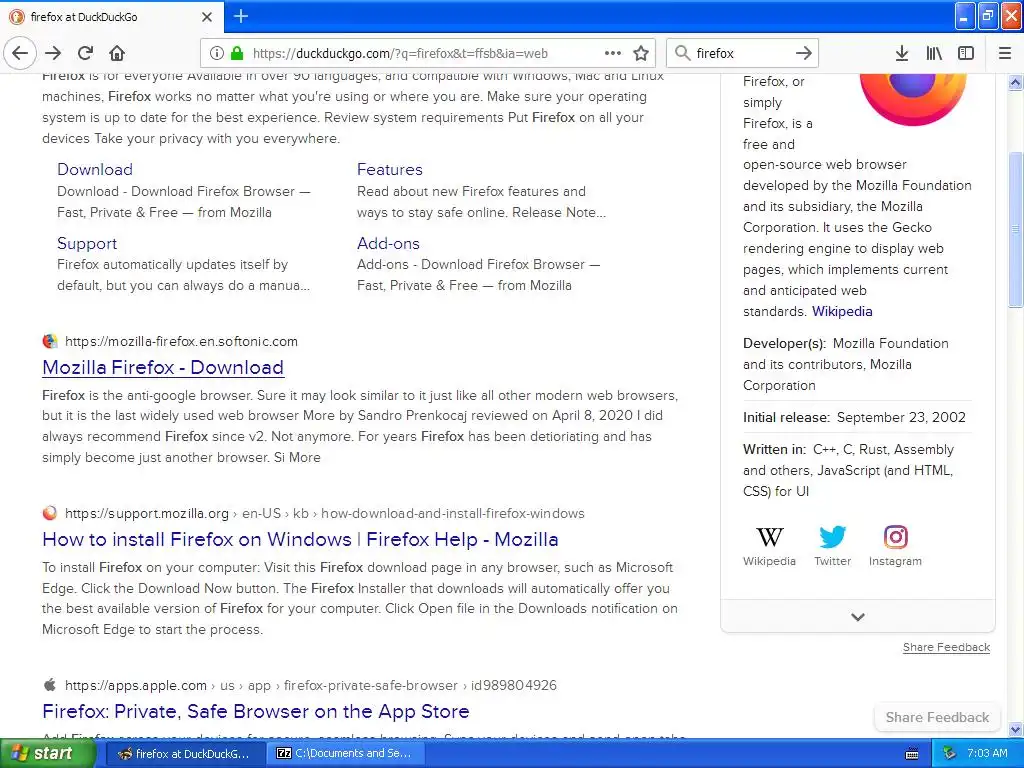This screenshot has height=768, width=1024.
Task: Click the scrollbar down arrow
Action: (1016, 729)
